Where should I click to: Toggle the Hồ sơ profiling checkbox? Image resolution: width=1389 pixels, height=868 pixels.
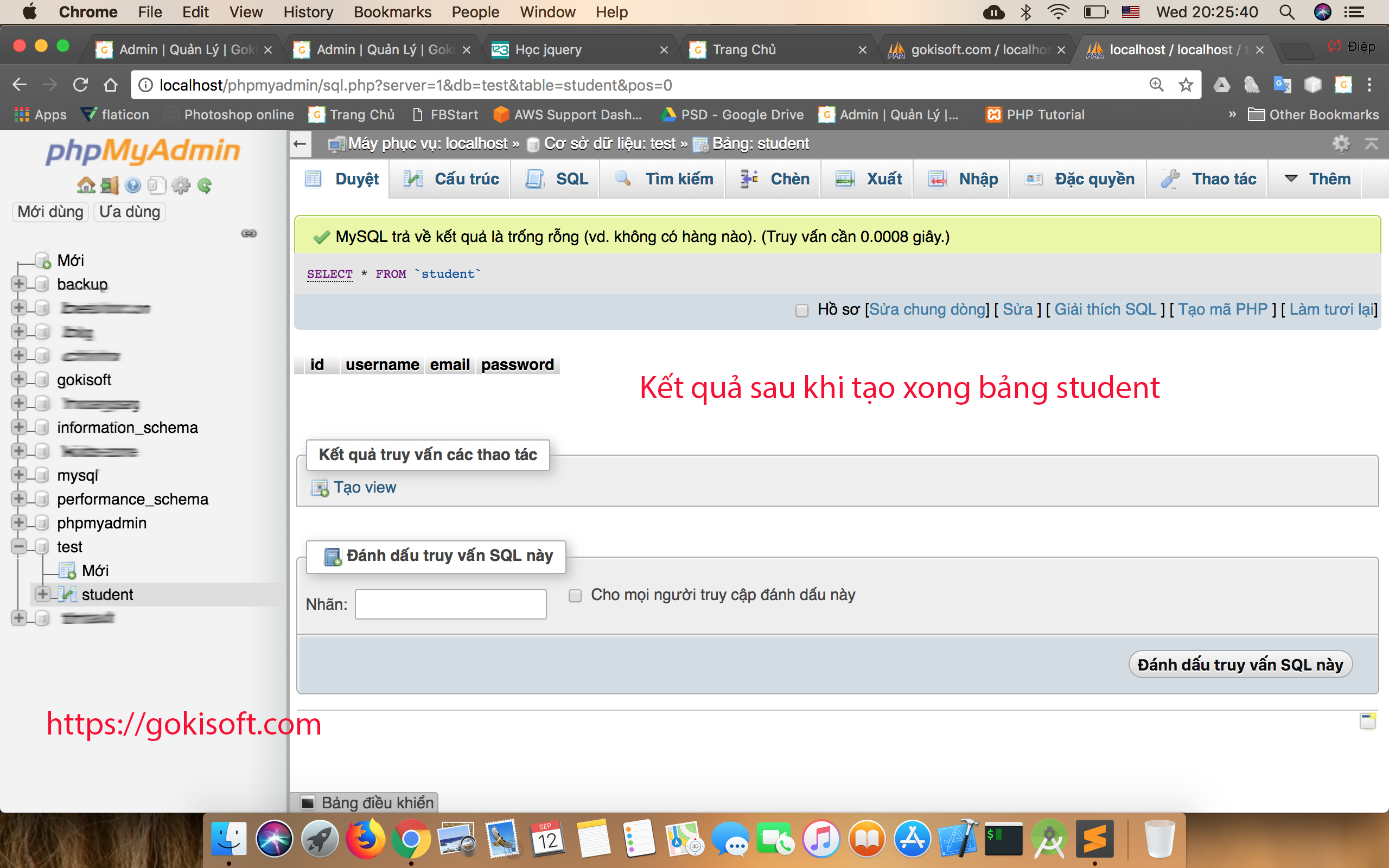tap(802, 310)
